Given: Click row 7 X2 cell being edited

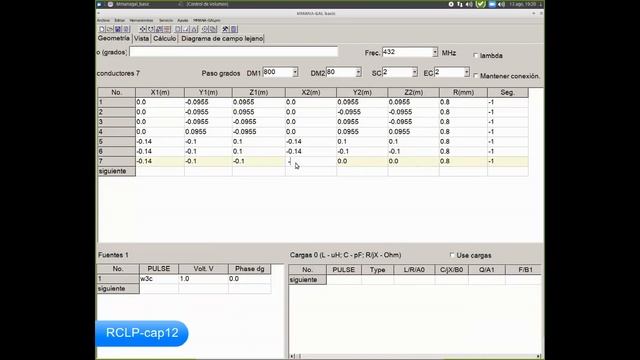Looking at the screenshot, I should pos(311,162).
